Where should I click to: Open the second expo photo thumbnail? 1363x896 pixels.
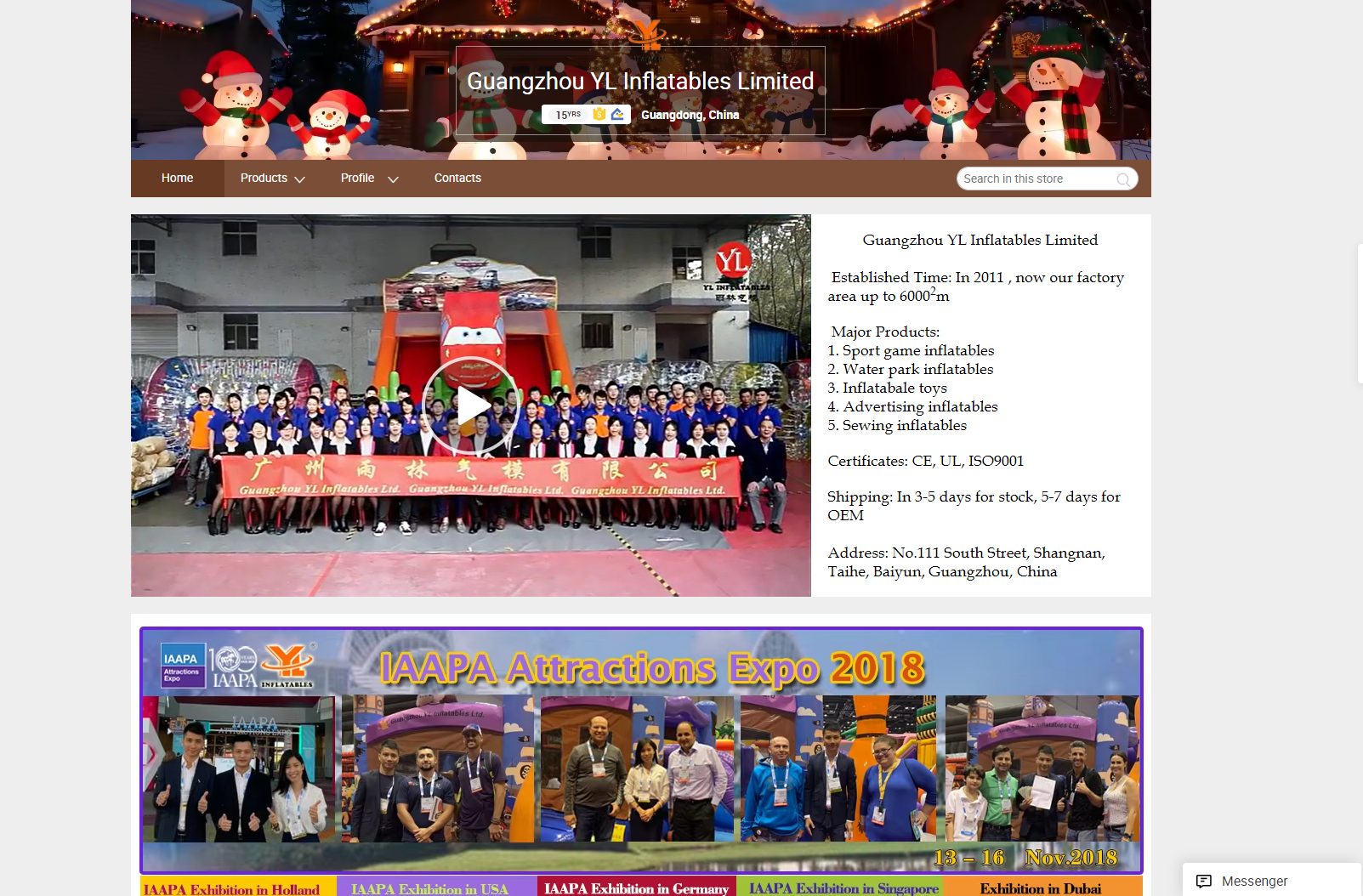[438, 769]
